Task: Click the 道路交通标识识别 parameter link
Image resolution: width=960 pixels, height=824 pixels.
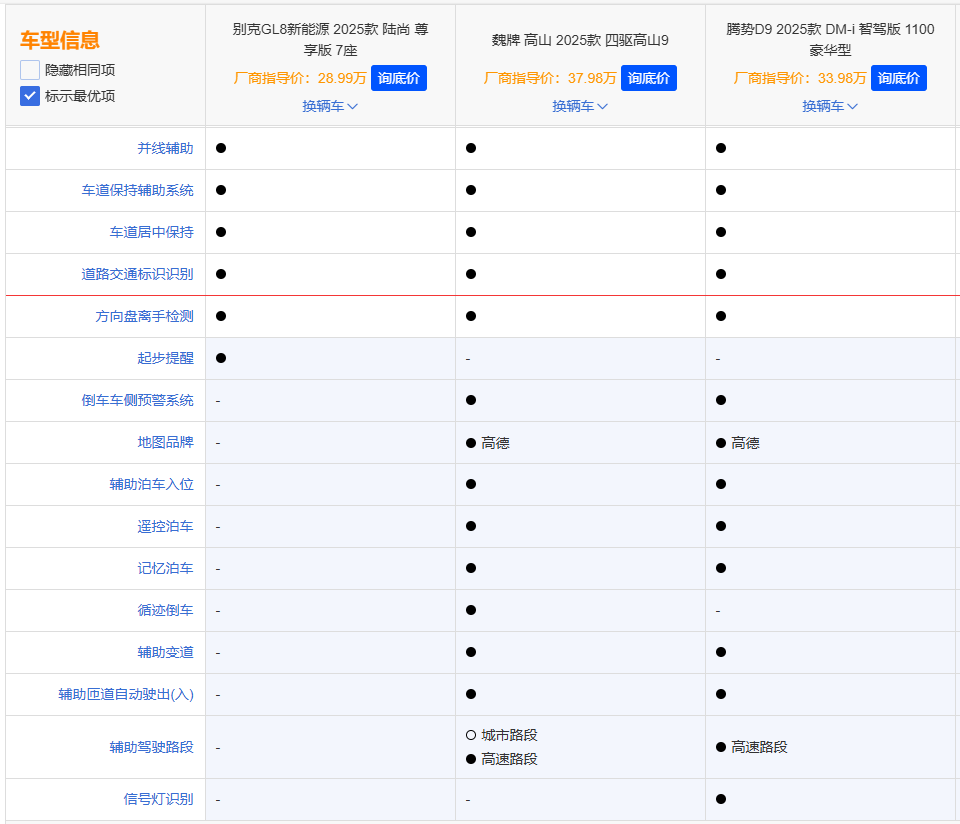Action: pos(138,274)
